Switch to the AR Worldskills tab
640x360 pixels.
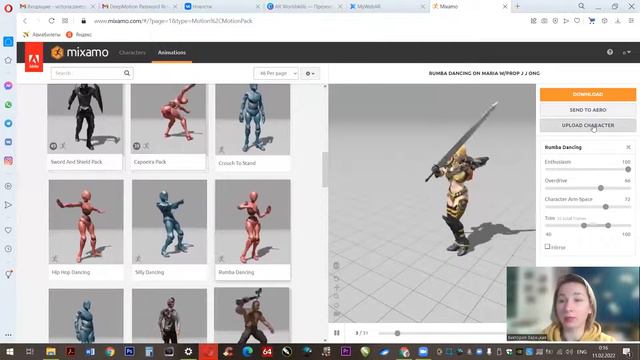(303, 7)
